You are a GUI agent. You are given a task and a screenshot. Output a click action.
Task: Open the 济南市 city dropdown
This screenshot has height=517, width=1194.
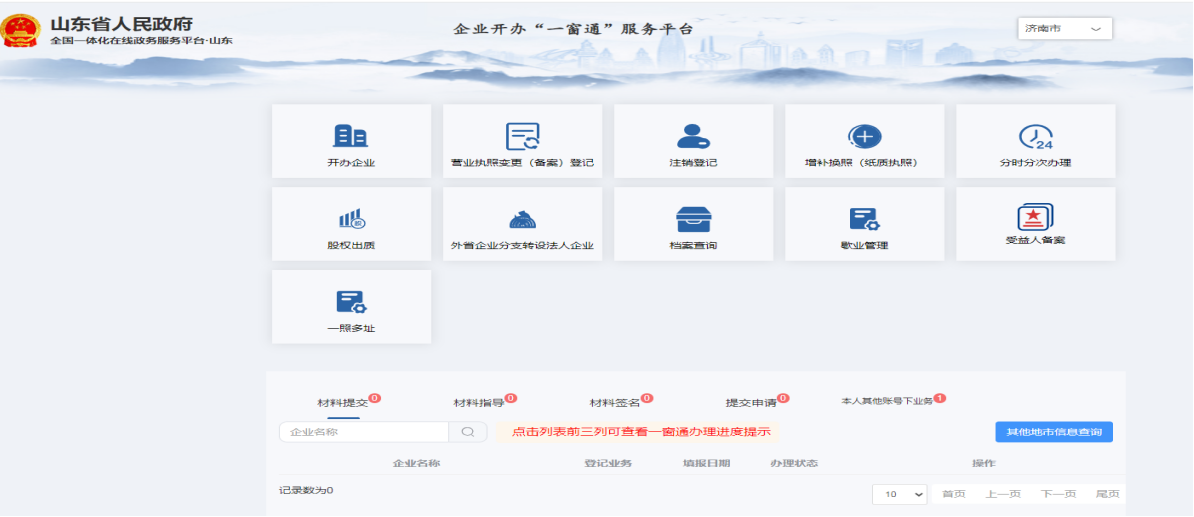[1065, 29]
